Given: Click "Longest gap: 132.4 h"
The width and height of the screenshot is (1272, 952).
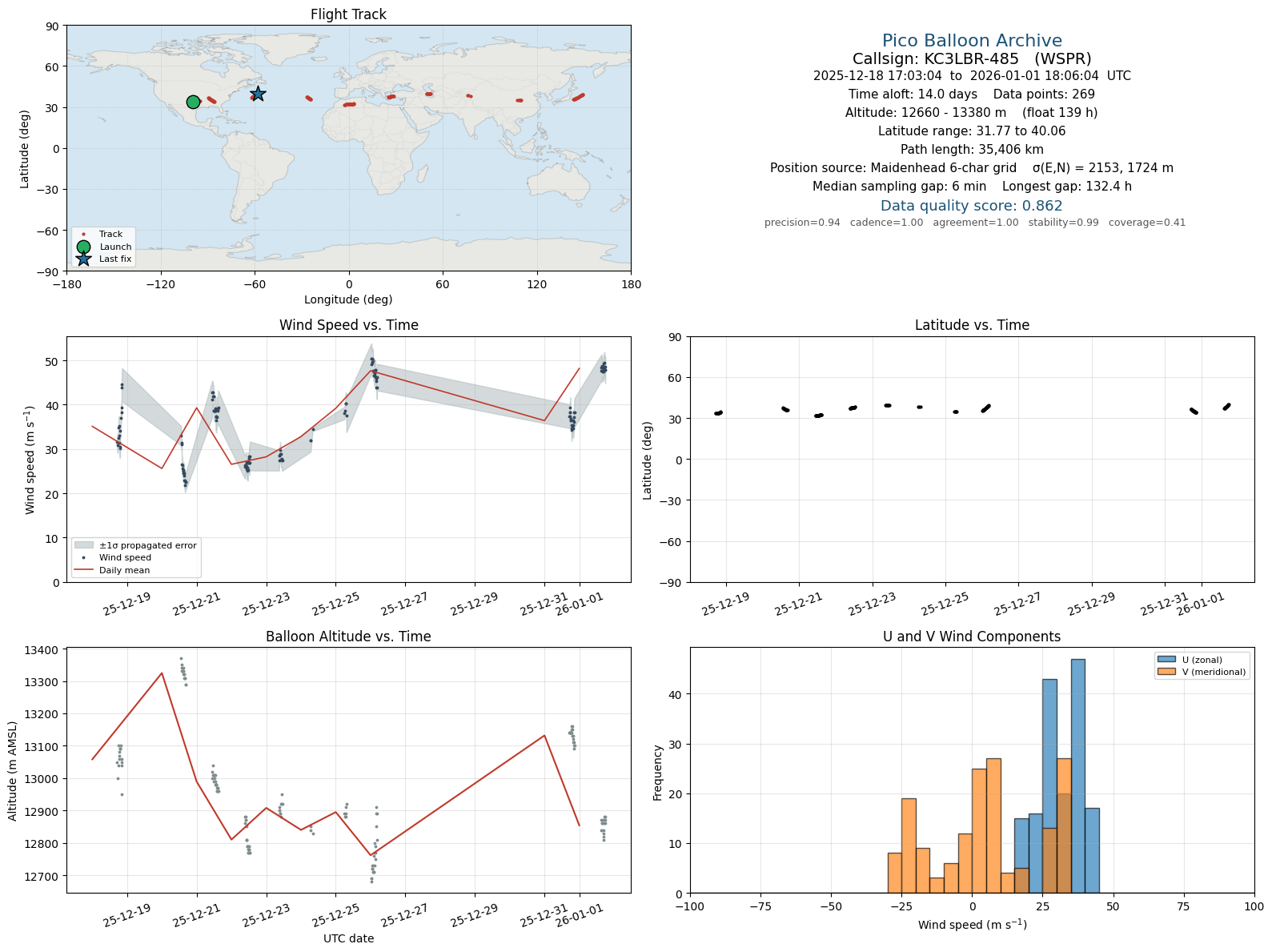Looking at the screenshot, I should tap(1067, 187).
